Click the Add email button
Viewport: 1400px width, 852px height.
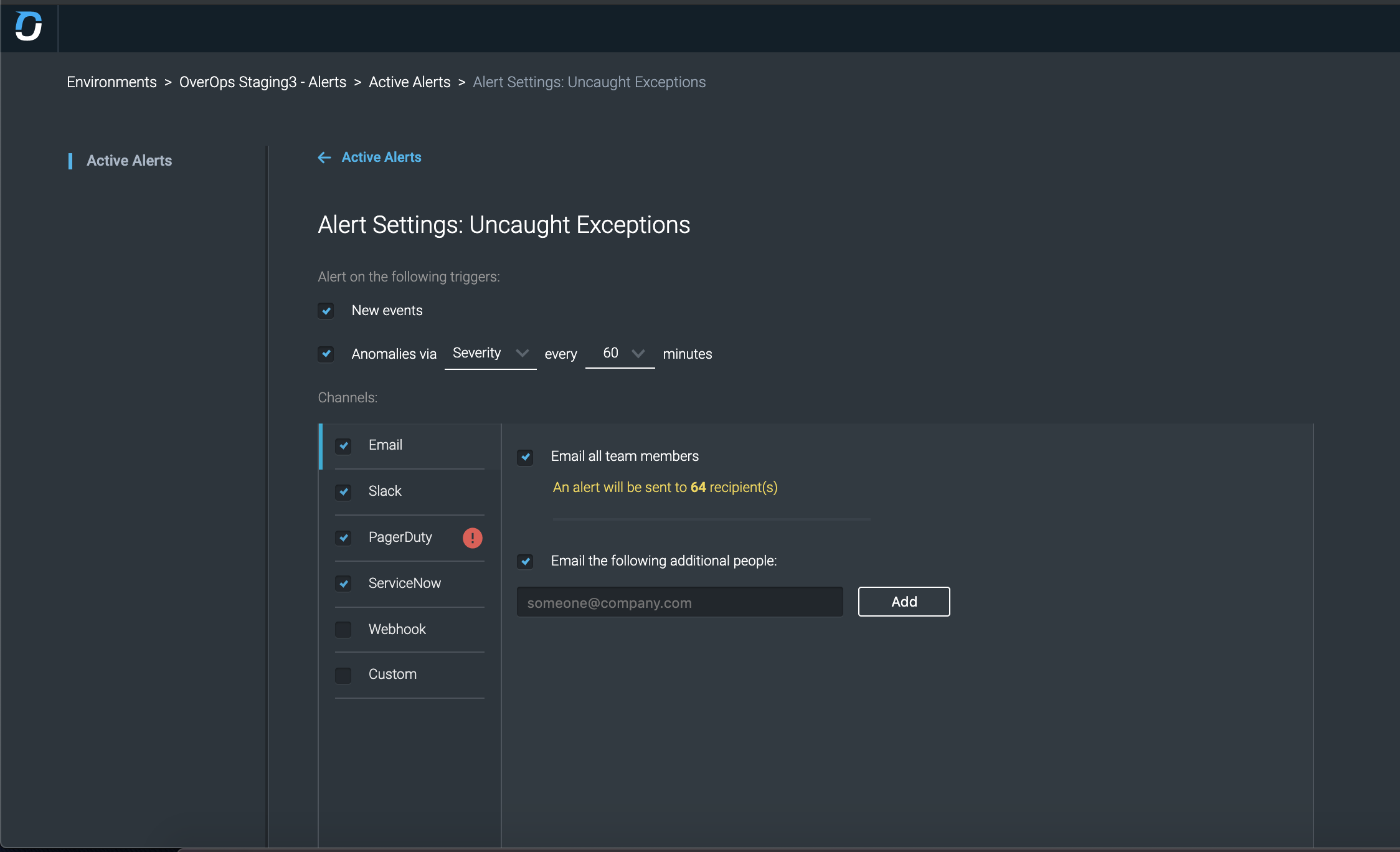(904, 602)
